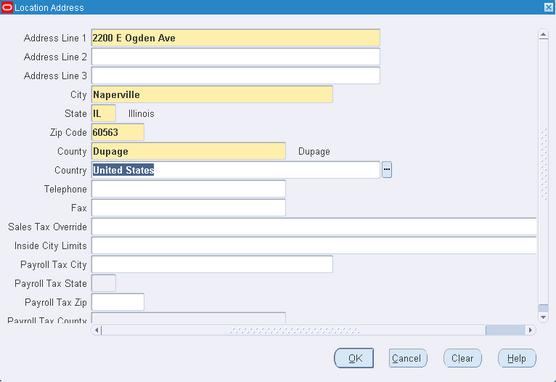Screen dimensions: 556x382
Task: Edit the City field containing Naperville
Action: pyautogui.click(x=212, y=95)
